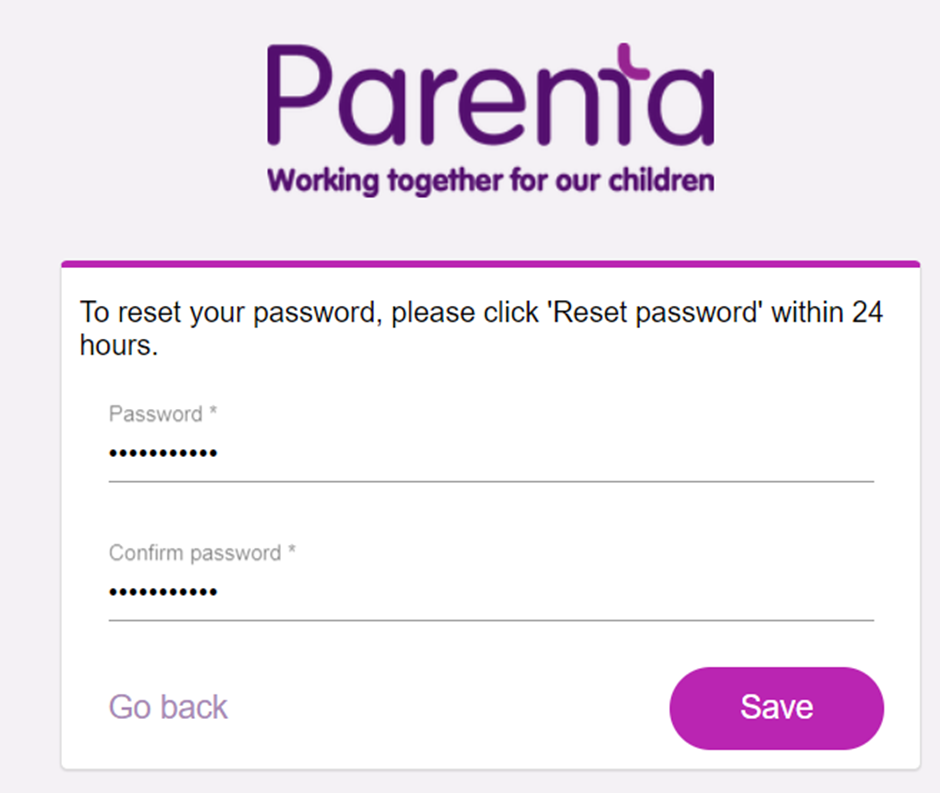Focus the Confirm password input field
The height and width of the screenshot is (793, 940).
(x=491, y=592)
